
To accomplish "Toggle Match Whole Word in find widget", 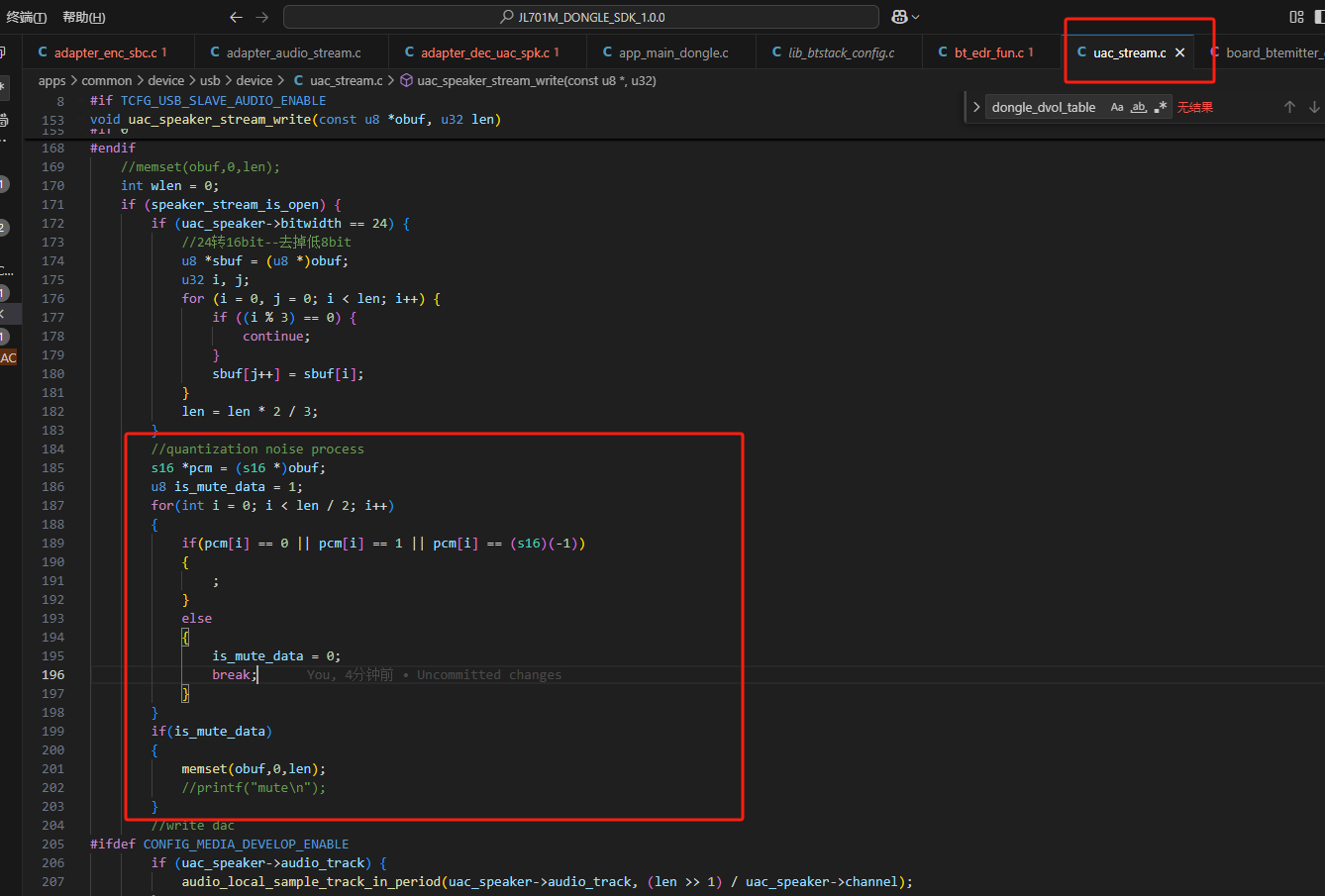I will pyautogui.click(x=1139, y=107).
